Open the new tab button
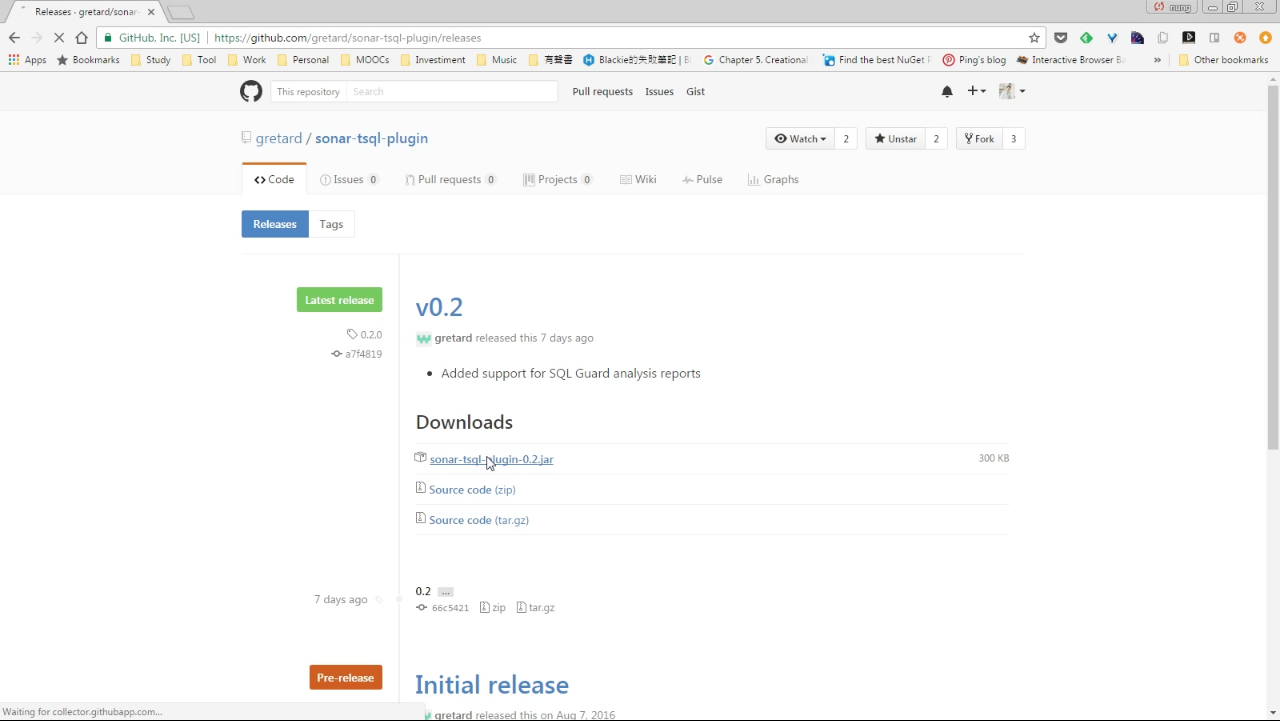This screenshot has width=1280, height=721. [x=180, y=12]
